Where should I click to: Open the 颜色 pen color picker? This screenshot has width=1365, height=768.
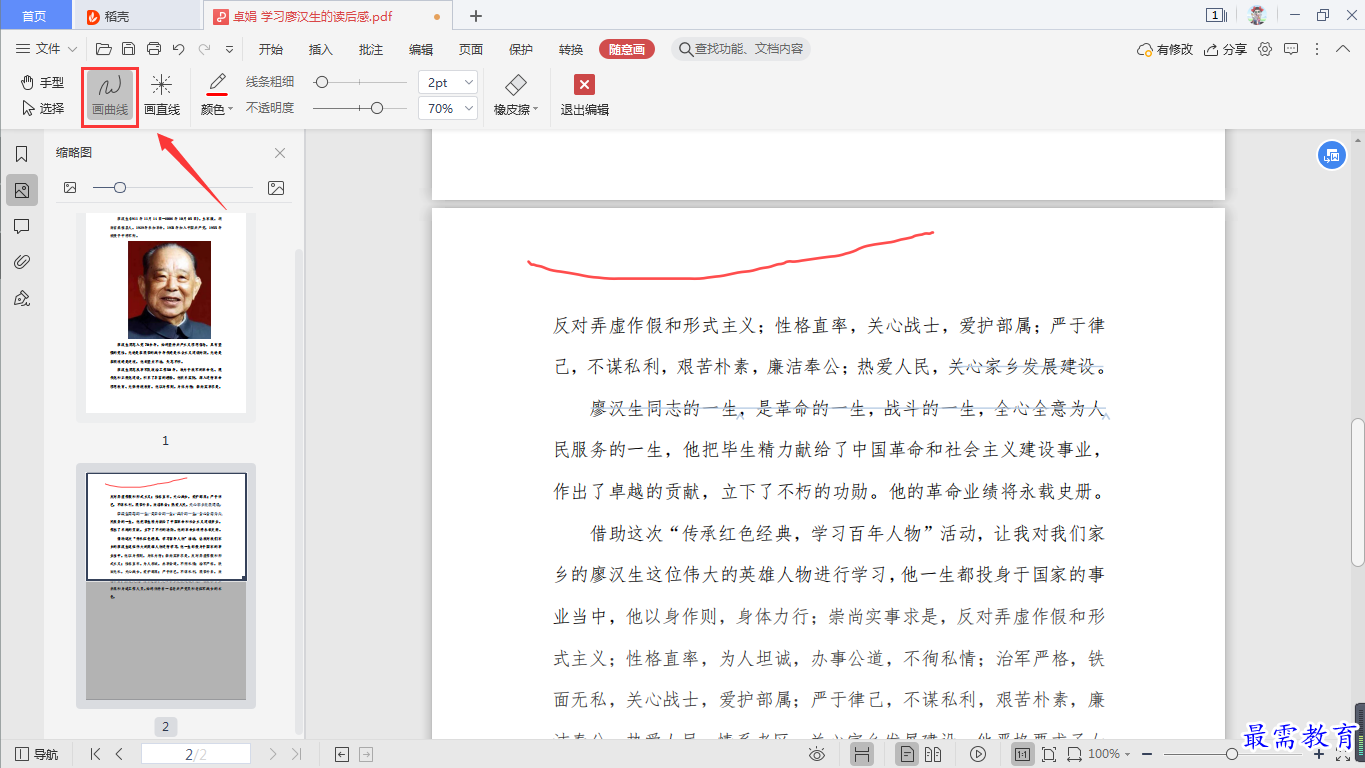pos(217,95)
